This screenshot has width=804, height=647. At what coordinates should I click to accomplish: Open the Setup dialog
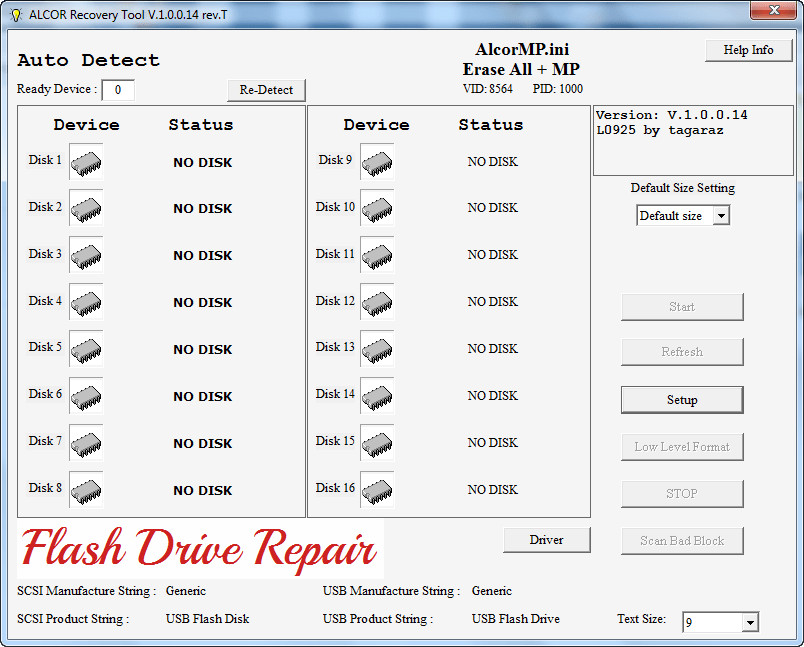681,399
